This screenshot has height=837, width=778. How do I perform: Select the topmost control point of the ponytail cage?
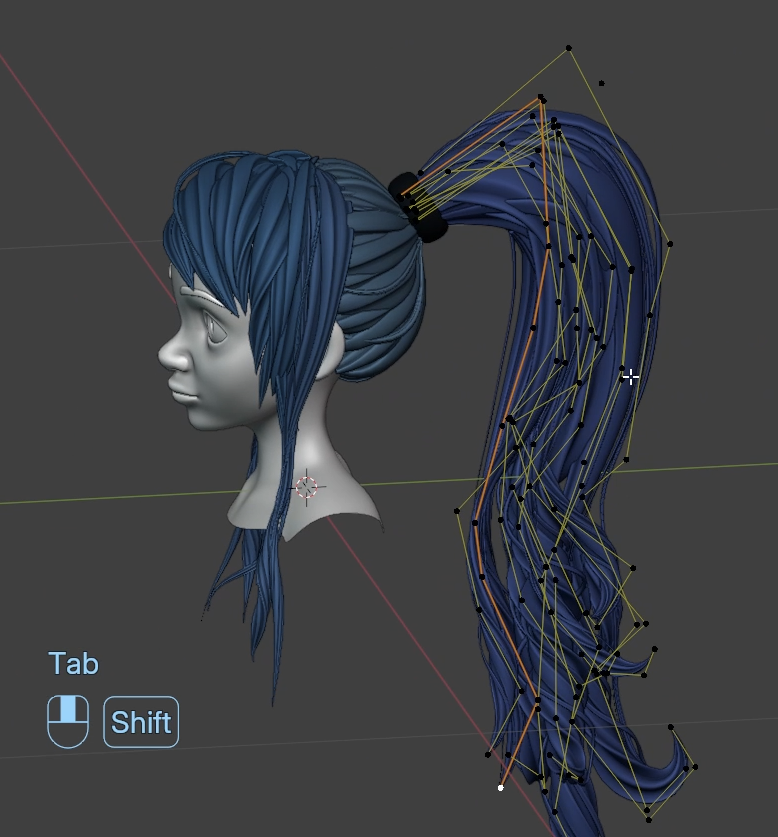pyautogui.click(x=569, y=48)
